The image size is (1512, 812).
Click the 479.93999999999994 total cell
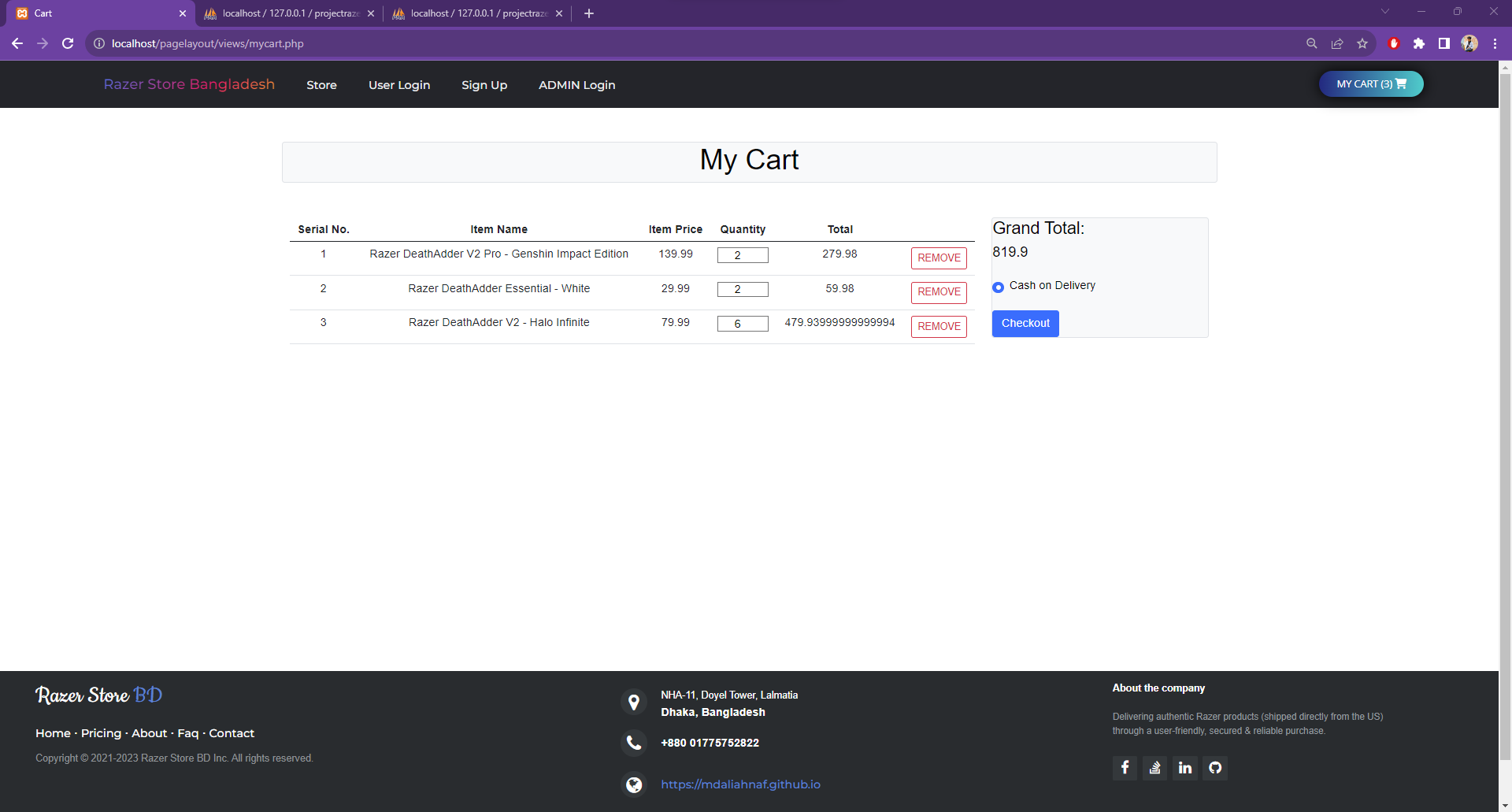(839, 322)
